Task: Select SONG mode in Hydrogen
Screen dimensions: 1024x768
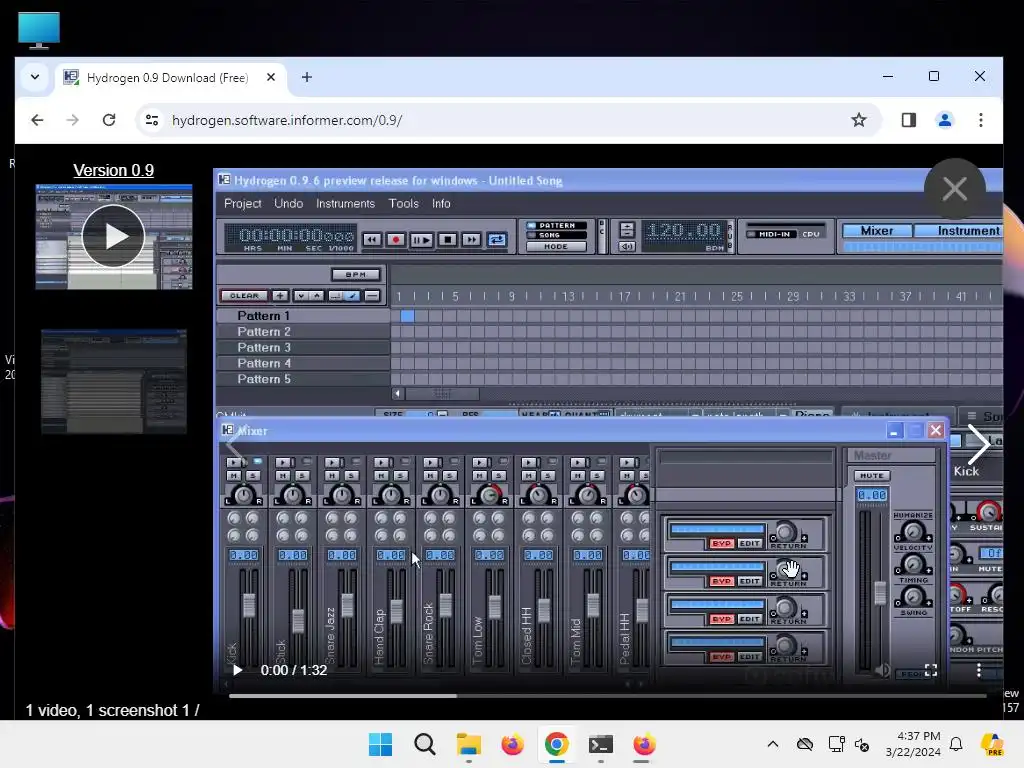Action: click(556, 235)
